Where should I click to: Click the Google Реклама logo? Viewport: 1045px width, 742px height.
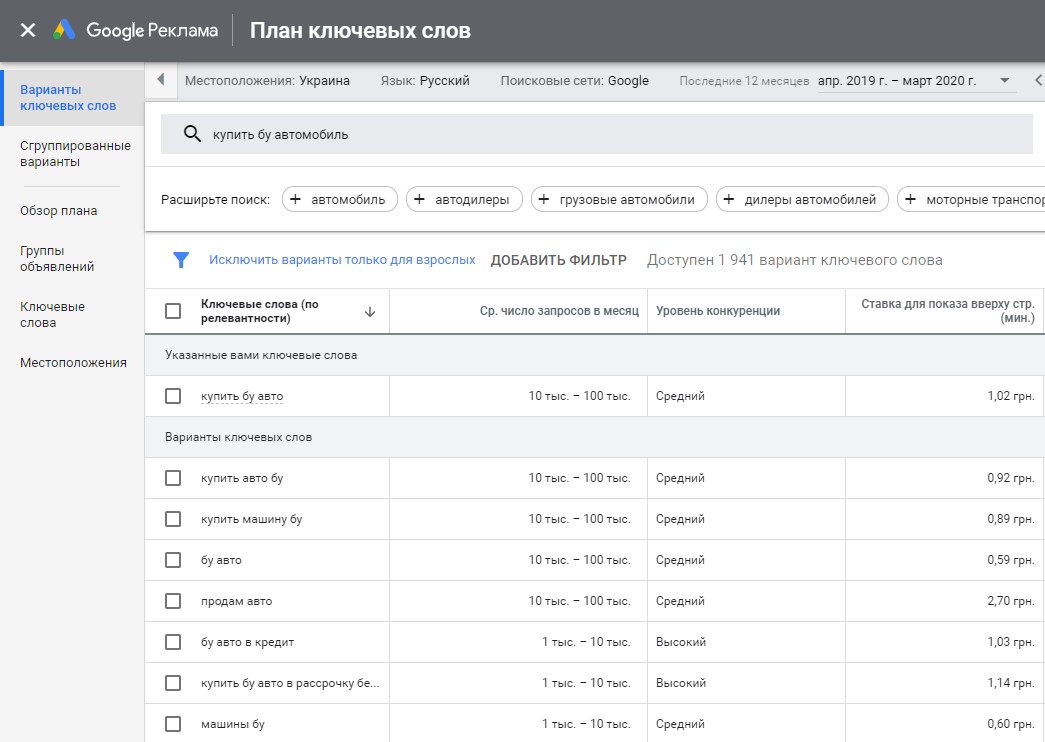135,30
